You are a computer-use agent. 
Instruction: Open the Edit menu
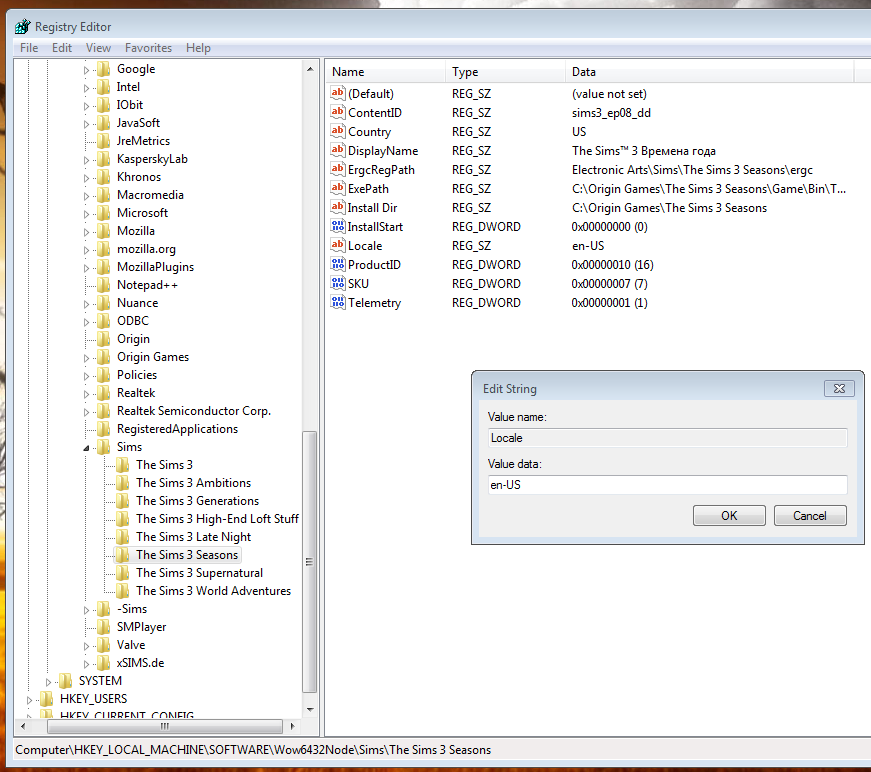coord(62,48)
